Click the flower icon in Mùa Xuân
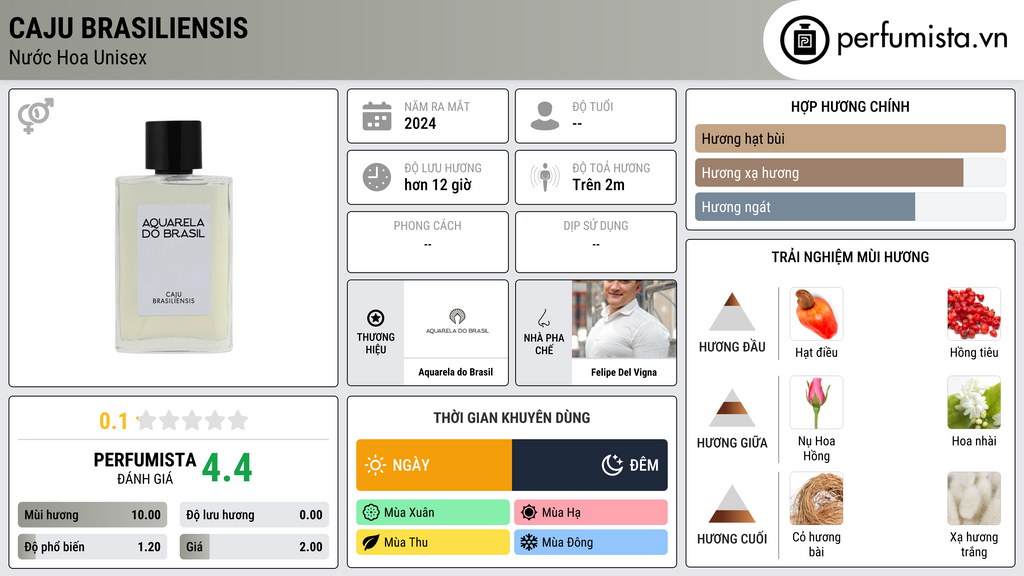This screenshot has width=1024, height=576. point(370,513)
